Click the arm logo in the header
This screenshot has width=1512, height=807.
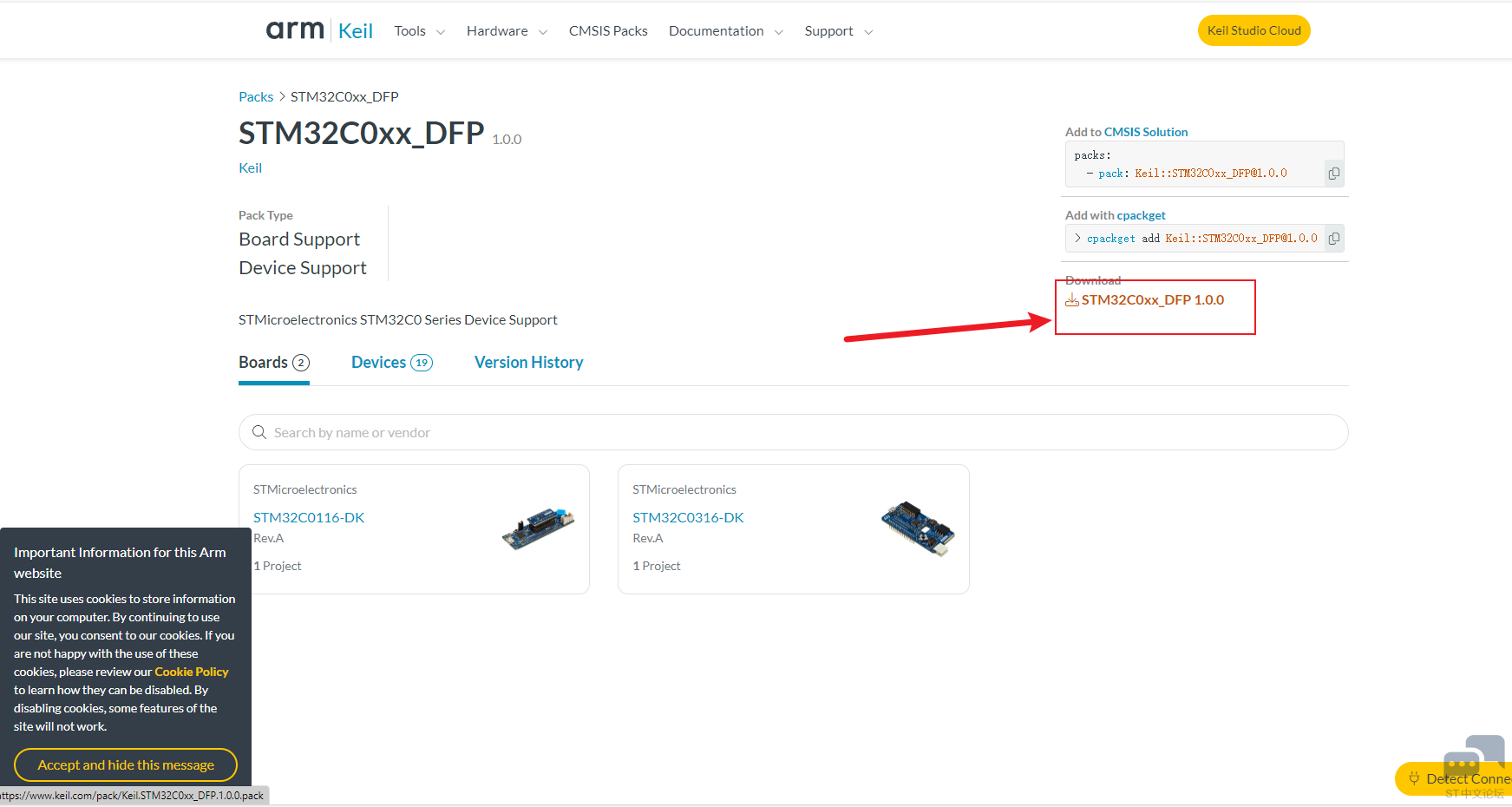pos(295,30)
